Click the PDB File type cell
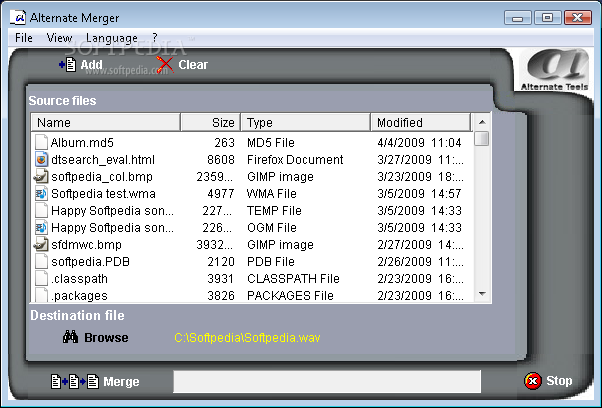The width and height of the screenshot is (602, 408). coord(271,261)
